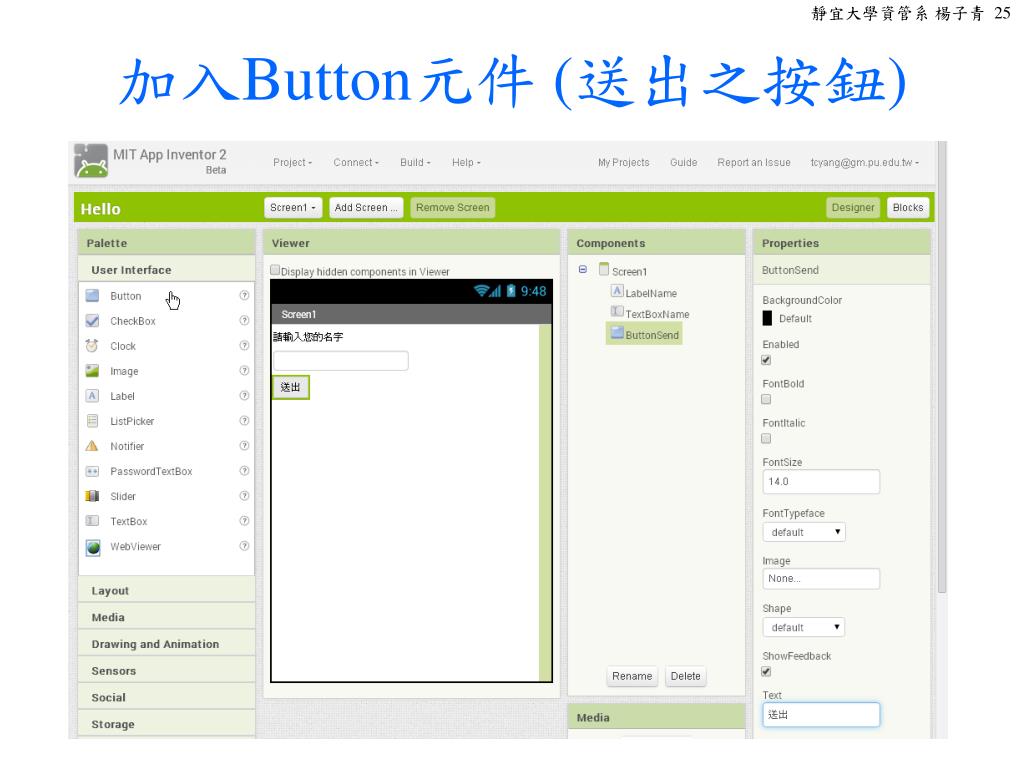Open the FontTypeface dropdown
The height and width of the screenshot is (768, 1024).
tap(804, 532)
